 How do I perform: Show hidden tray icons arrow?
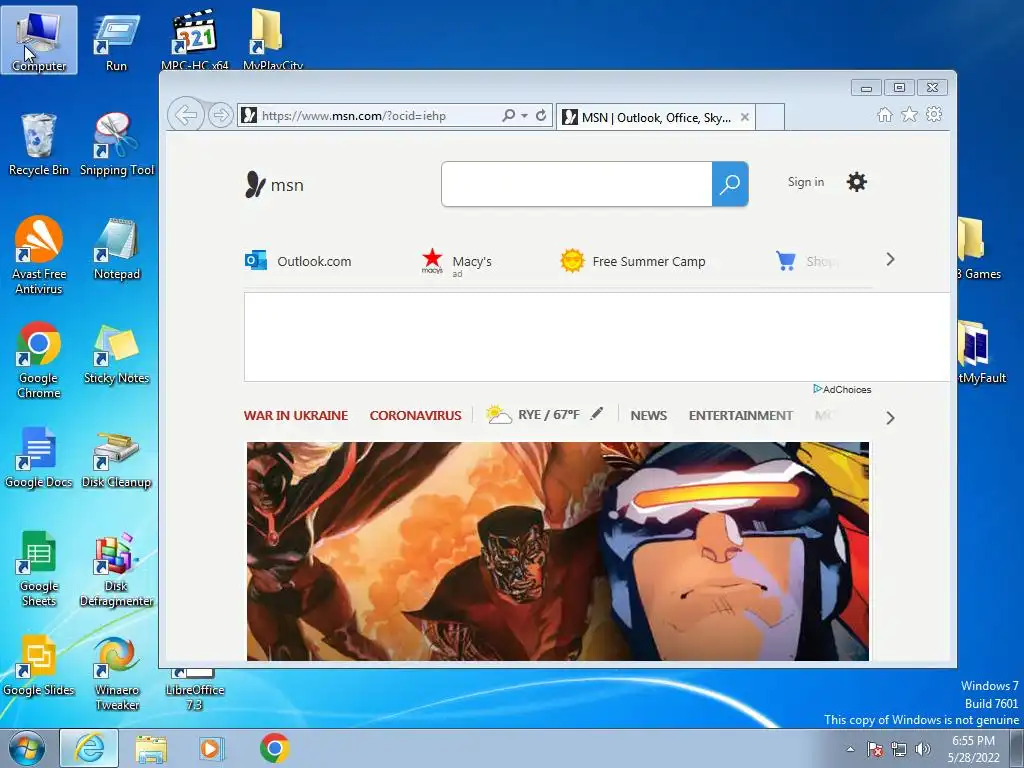850,749
